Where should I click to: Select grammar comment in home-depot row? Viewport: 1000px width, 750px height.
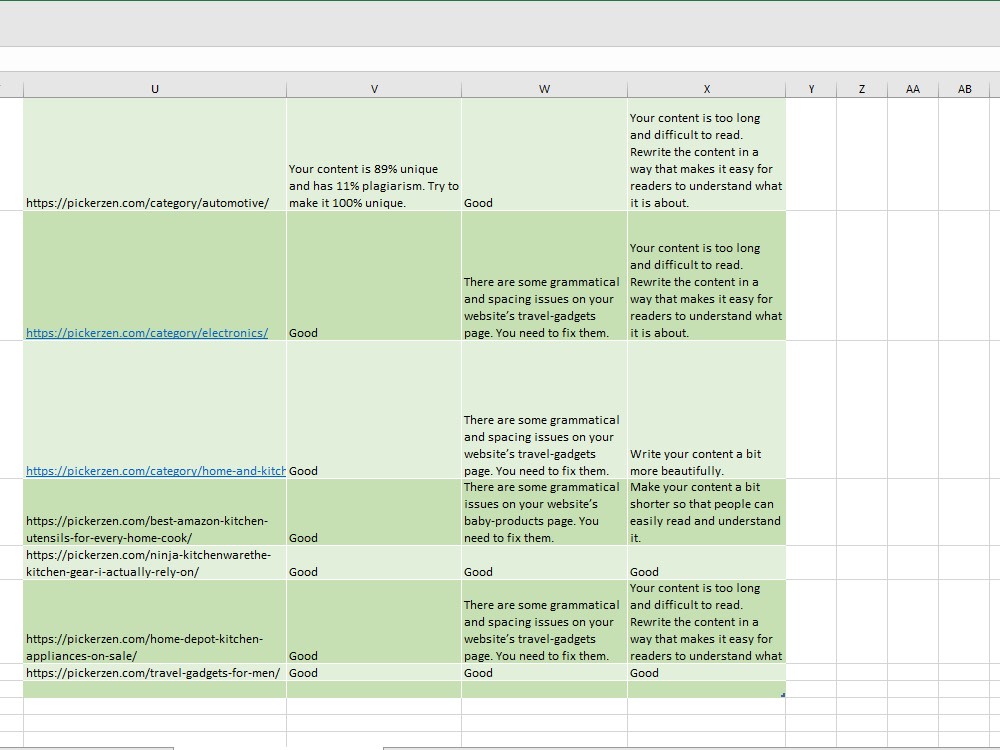pos(544,621)
